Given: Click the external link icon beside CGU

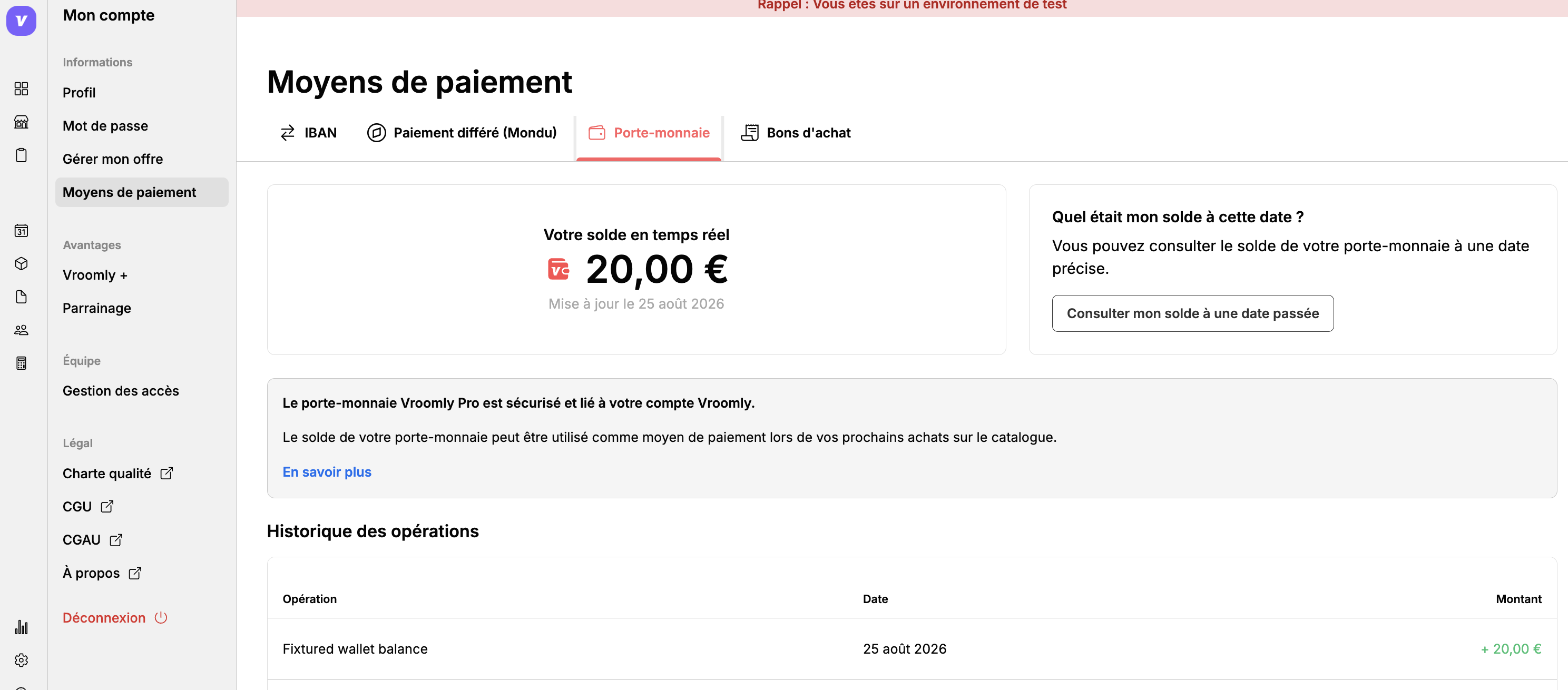Looking at the screenshot, I should (x=107, y=506).
